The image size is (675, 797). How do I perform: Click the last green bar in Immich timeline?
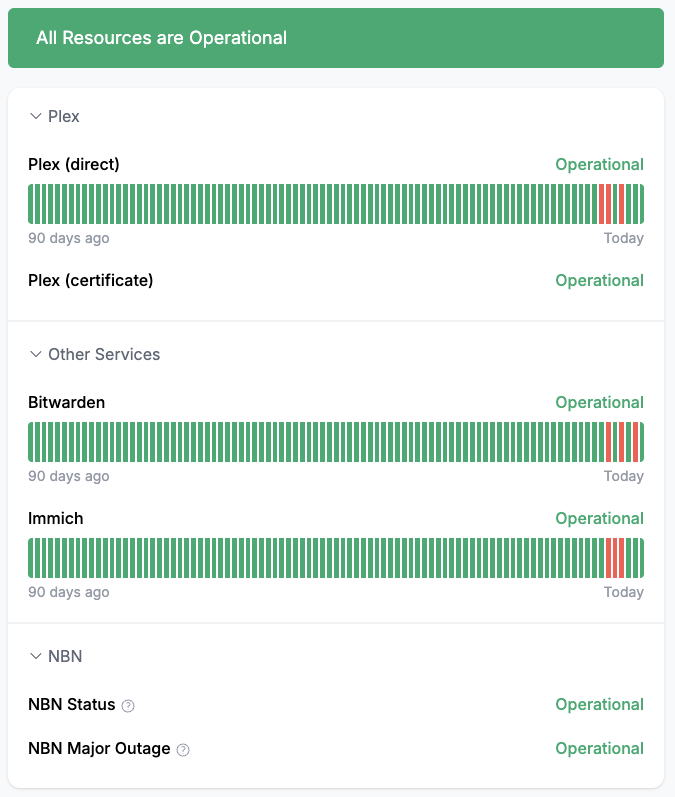click(x=640, y=558)
